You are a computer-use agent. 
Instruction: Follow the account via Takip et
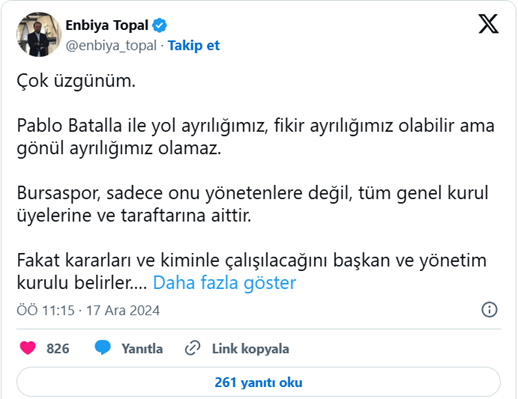click(x=194, y=46)
